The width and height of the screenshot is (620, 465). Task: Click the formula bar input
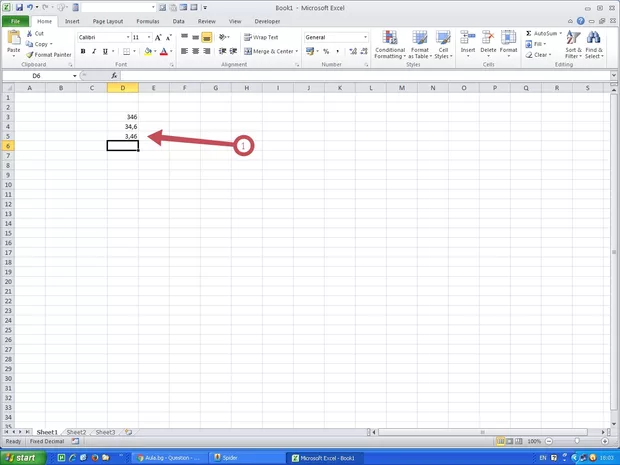[x=366, y=76]
